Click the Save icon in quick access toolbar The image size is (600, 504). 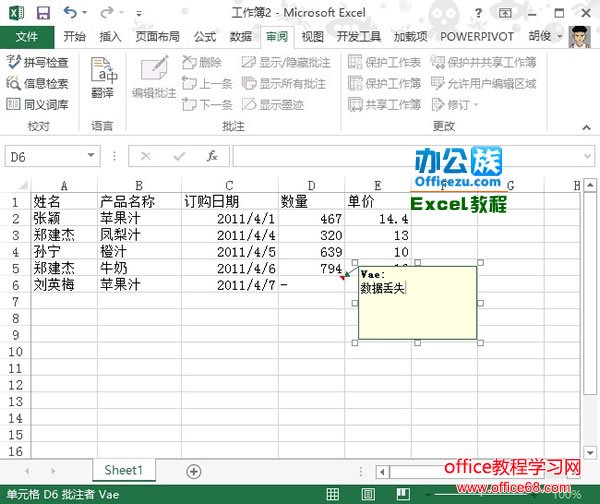43,13
